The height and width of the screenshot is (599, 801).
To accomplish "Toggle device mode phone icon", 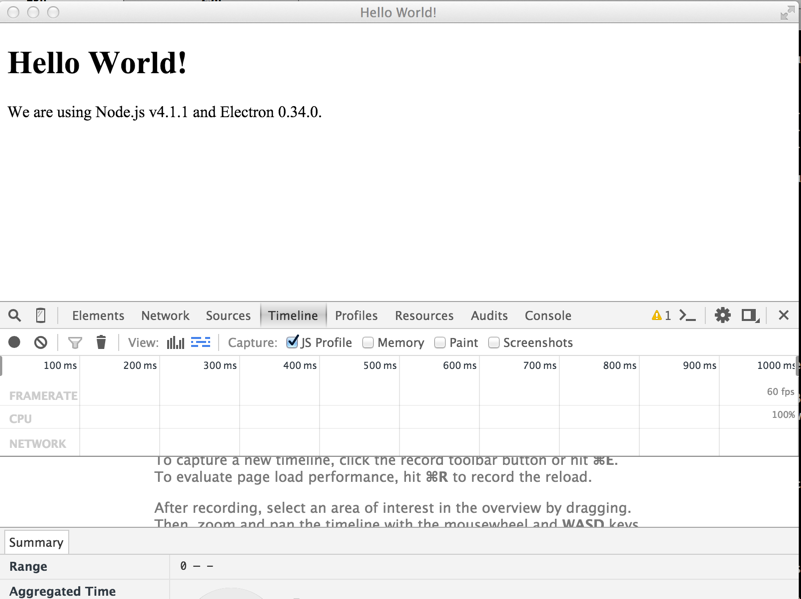I will (40, 316).
